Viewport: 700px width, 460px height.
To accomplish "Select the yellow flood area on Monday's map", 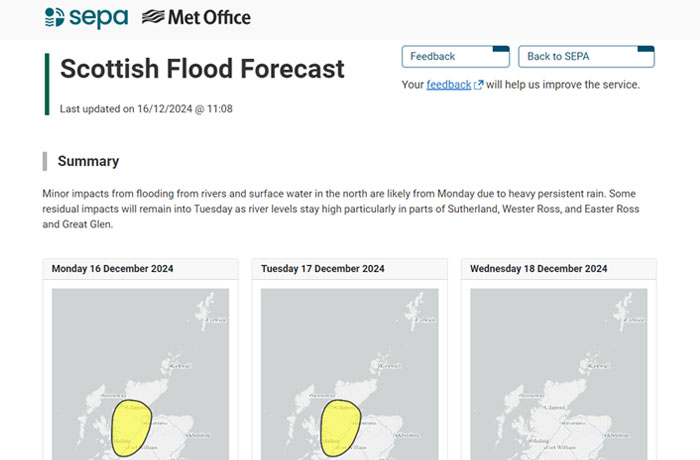I will coord(130,428).
